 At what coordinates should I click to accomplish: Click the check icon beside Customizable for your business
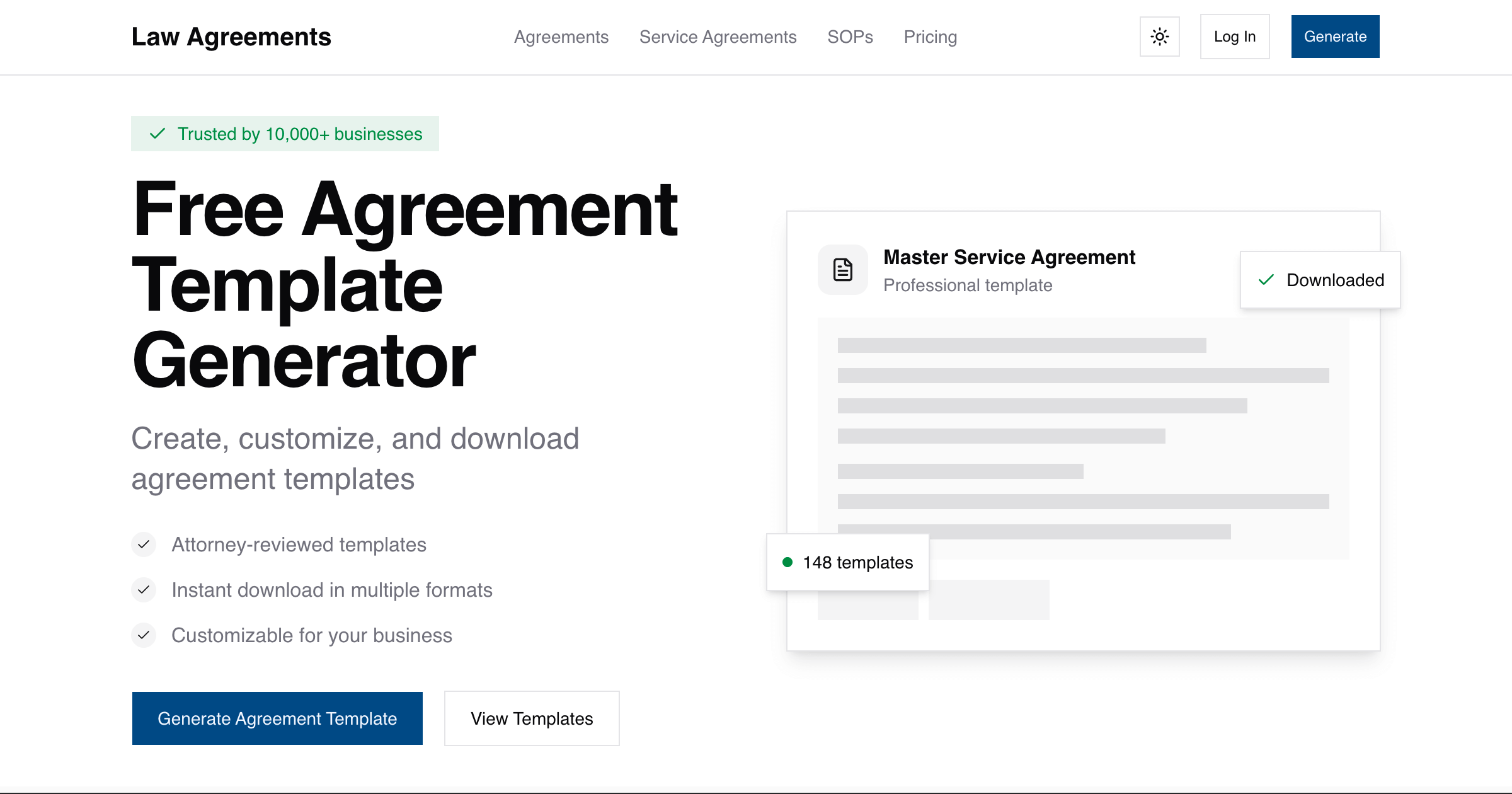pos(144,635)
